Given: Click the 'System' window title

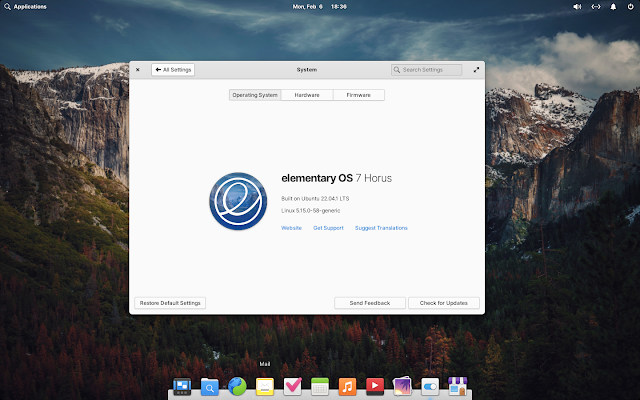Looking at the screenshot, I should (307, 70).
